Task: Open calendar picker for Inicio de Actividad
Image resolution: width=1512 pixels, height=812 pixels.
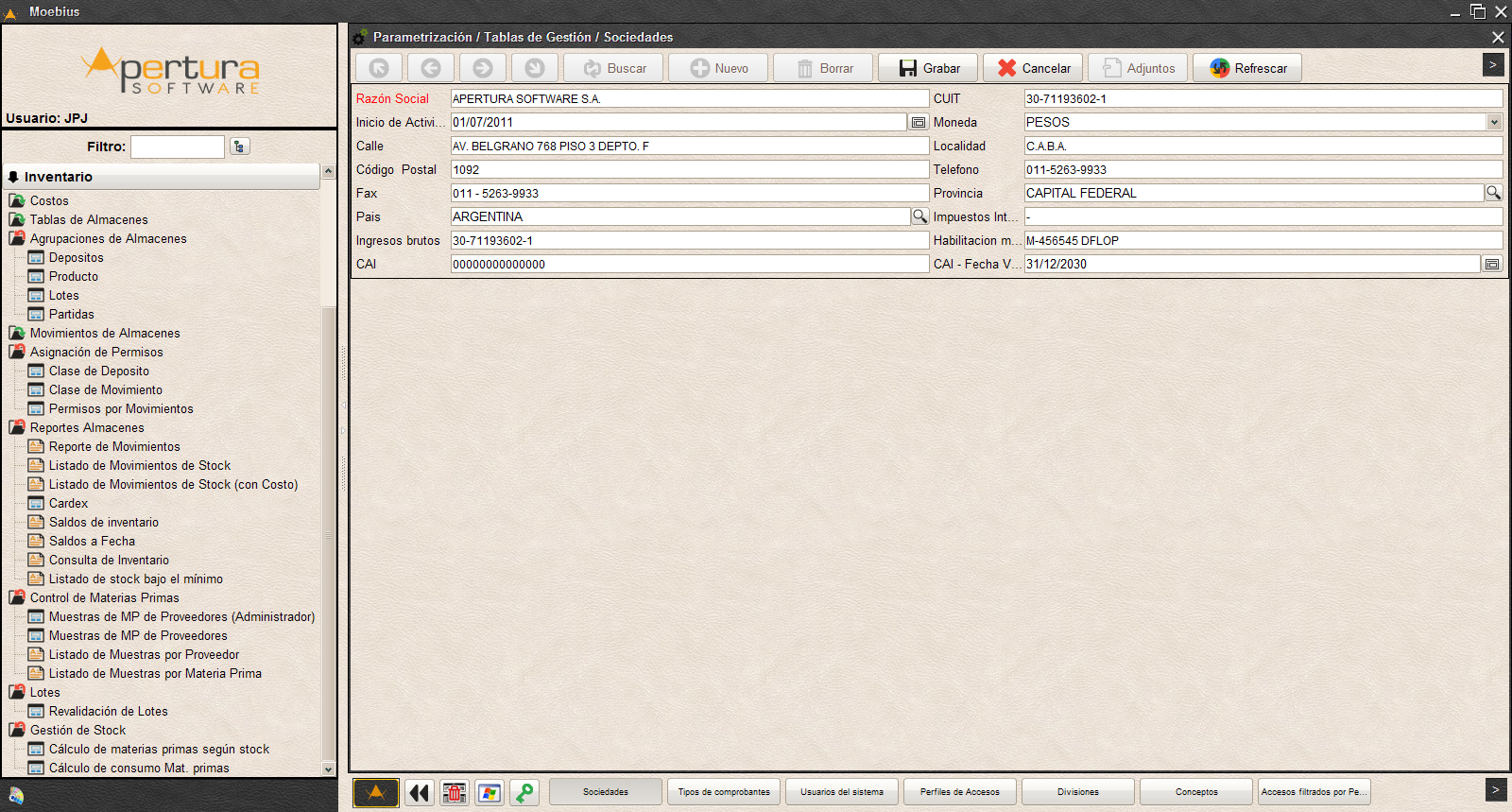Action: (919, 123)
